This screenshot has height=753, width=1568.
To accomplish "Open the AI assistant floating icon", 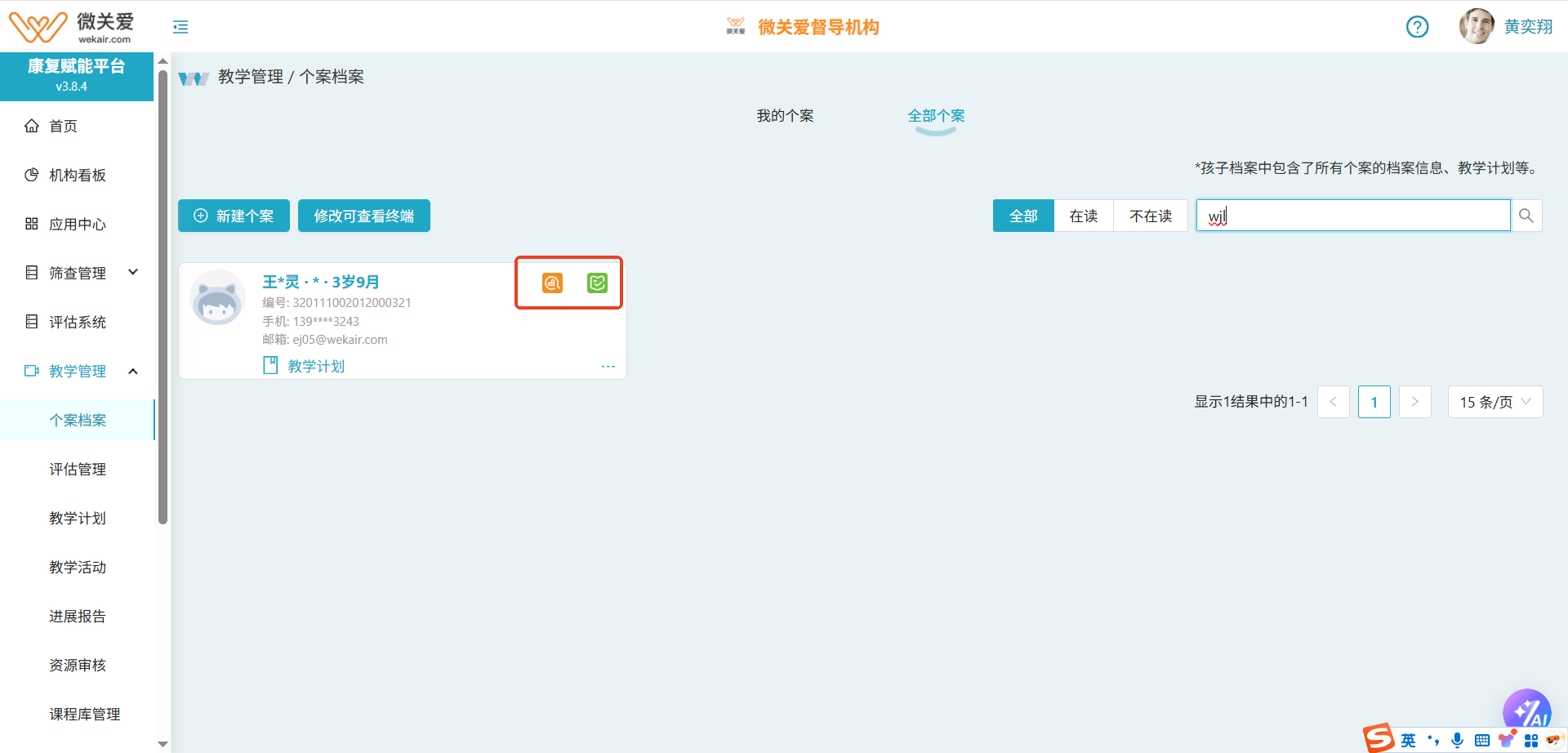I will coord(1526,711).
